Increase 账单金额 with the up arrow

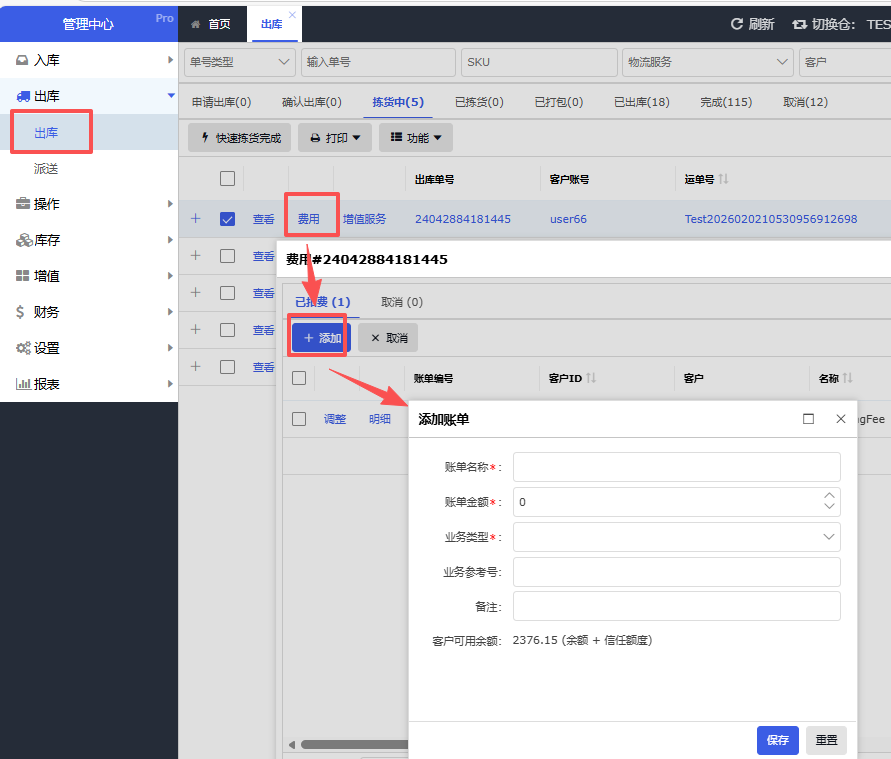(828, 496)
